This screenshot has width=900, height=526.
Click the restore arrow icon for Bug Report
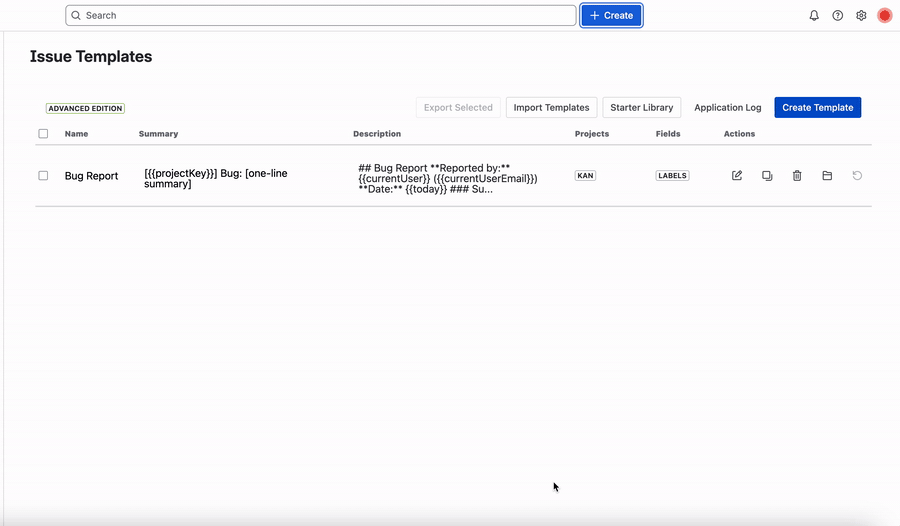(x=857, y=176)
